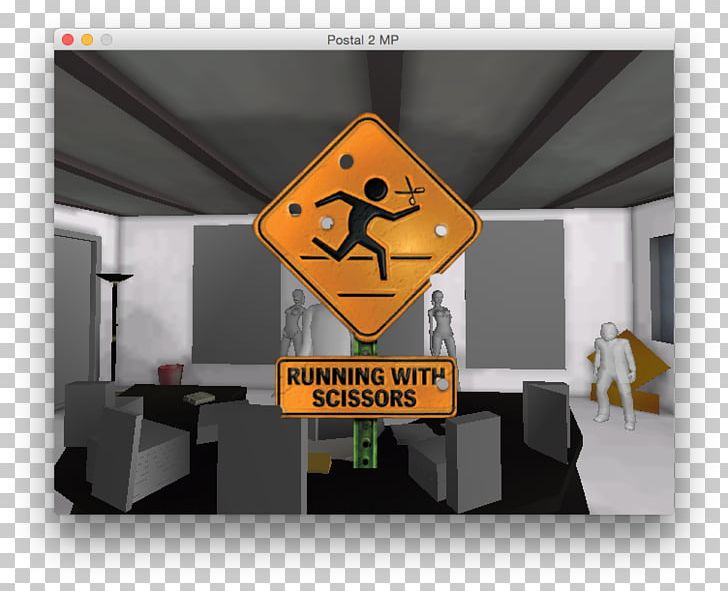Image resolution: width=728 pixels, height=591 pixels.
Task: Close the Postal 2 MP window
Action: point(68,40)
